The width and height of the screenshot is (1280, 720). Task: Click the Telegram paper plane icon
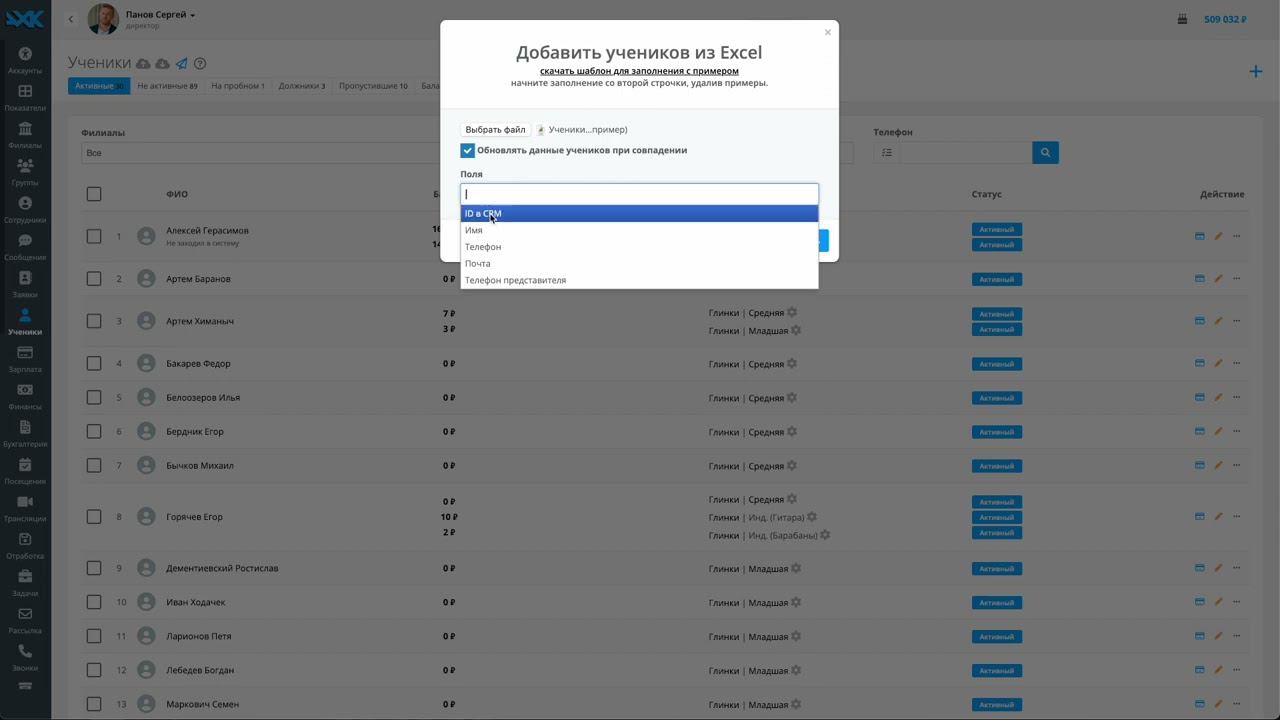pos(181,63)
